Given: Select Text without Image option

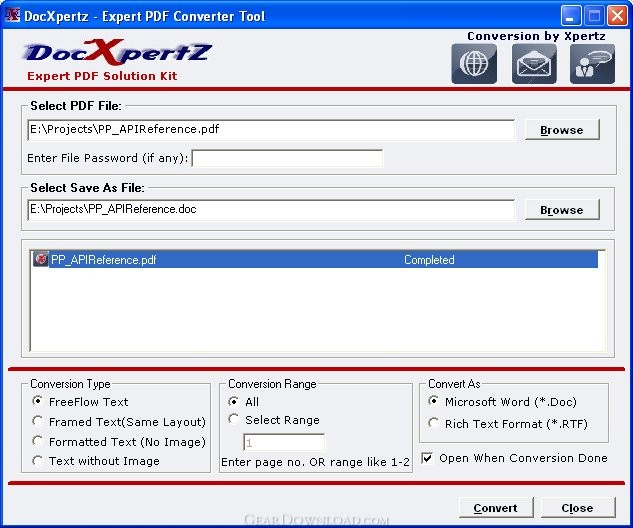Looking at the screenshot, I should [38, 461].
